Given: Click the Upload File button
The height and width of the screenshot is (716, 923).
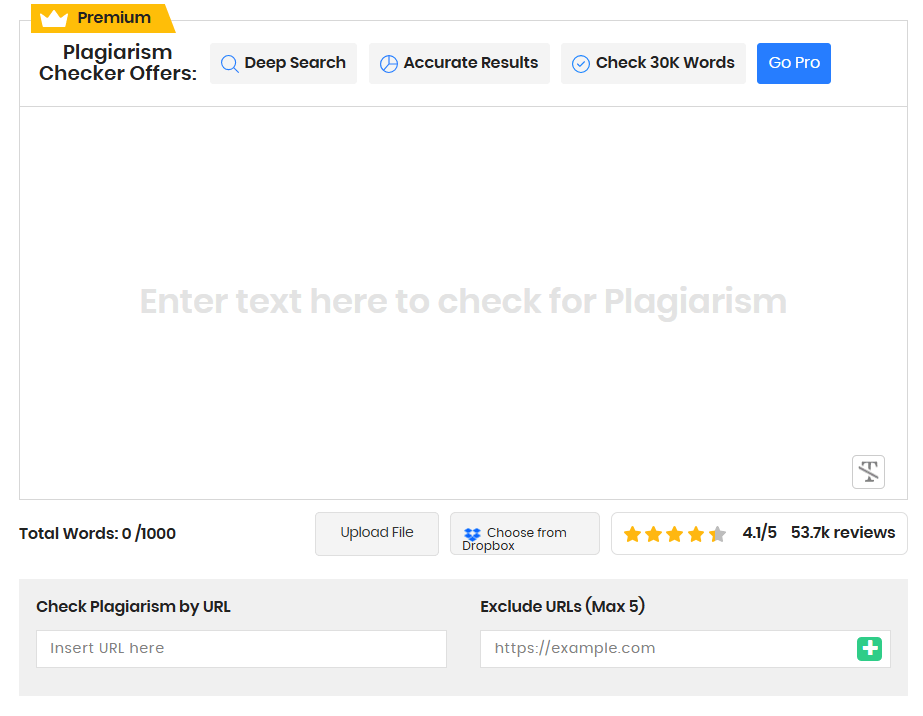Looking at the screenshot, I should tap(376, 533).
